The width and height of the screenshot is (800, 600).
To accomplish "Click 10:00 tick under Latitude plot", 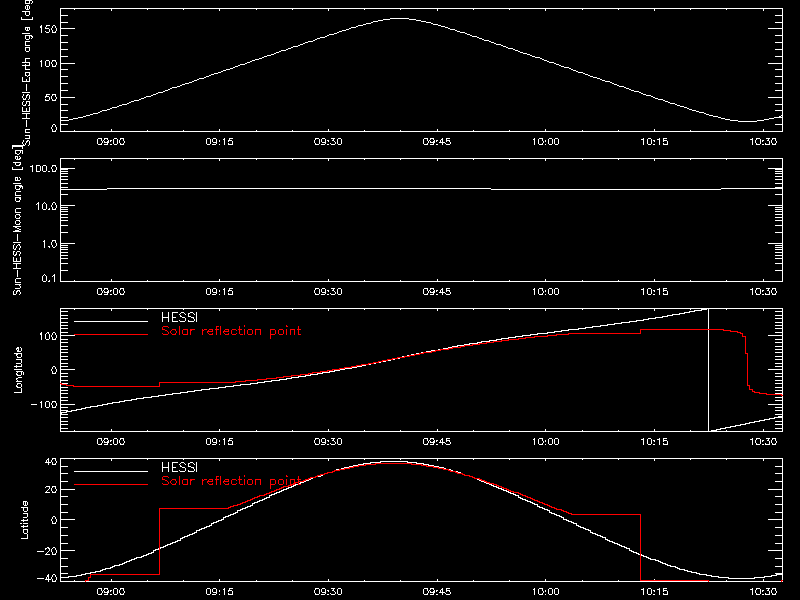I will [545, 592].
